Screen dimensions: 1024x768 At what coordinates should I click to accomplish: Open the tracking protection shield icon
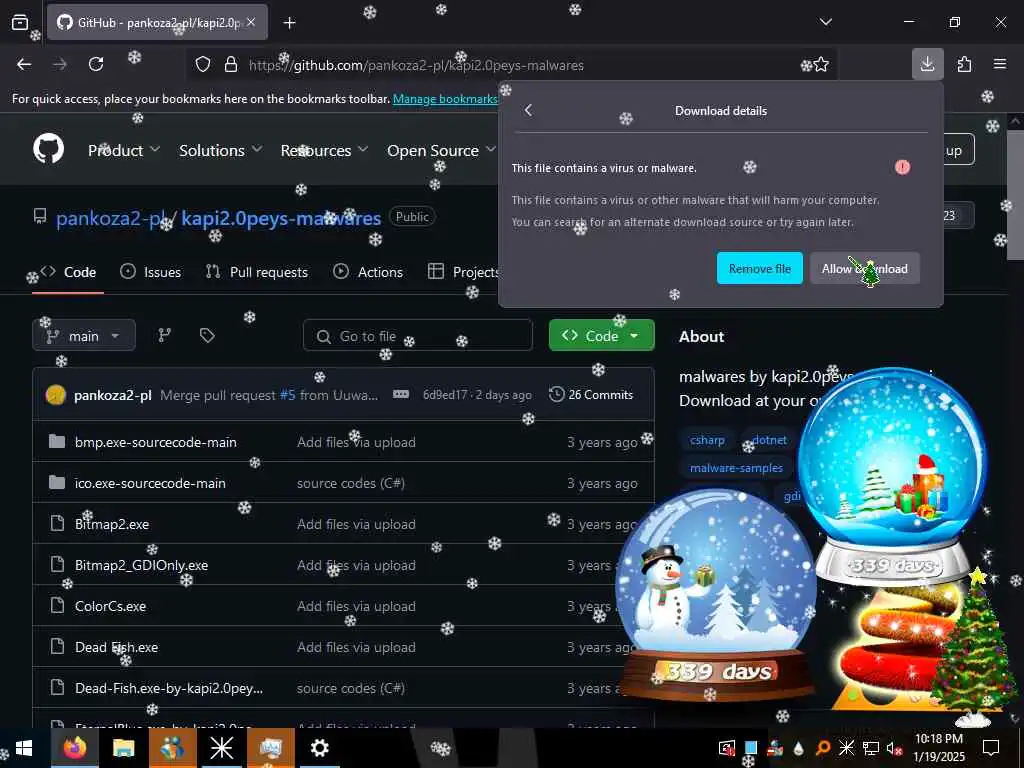(x=203, y=65)
